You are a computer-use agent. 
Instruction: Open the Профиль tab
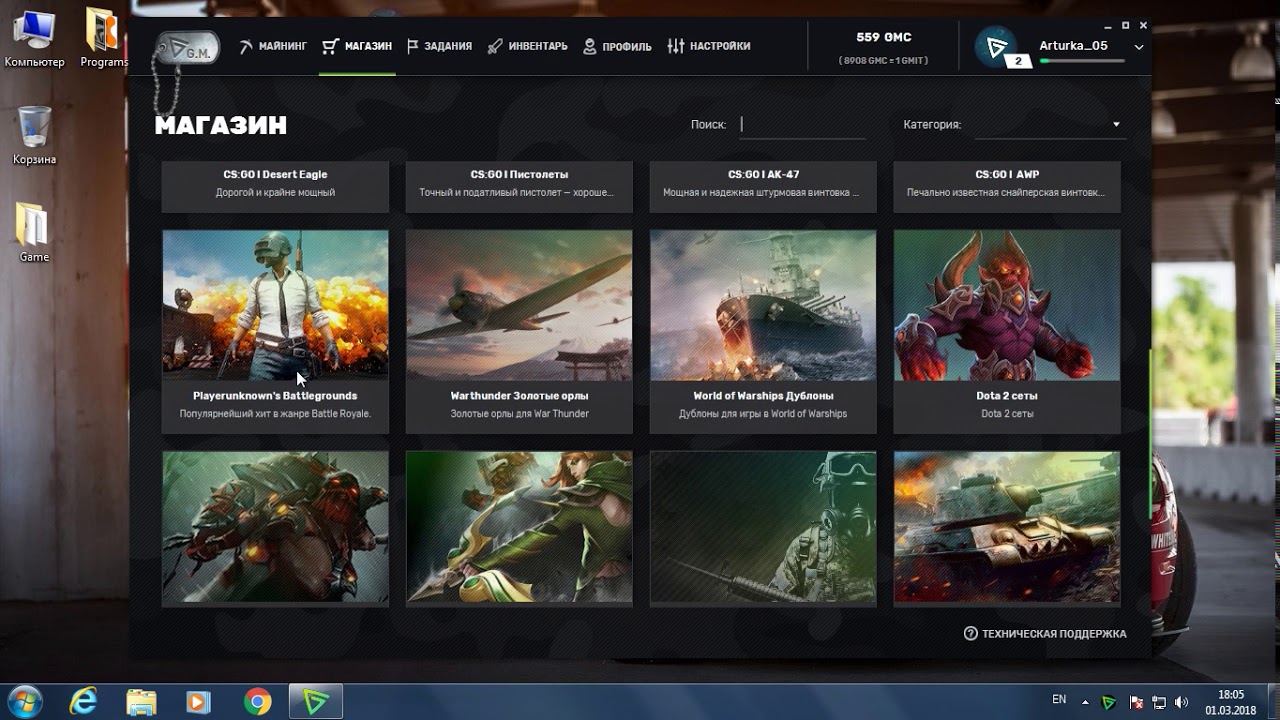tap(617, 46)
